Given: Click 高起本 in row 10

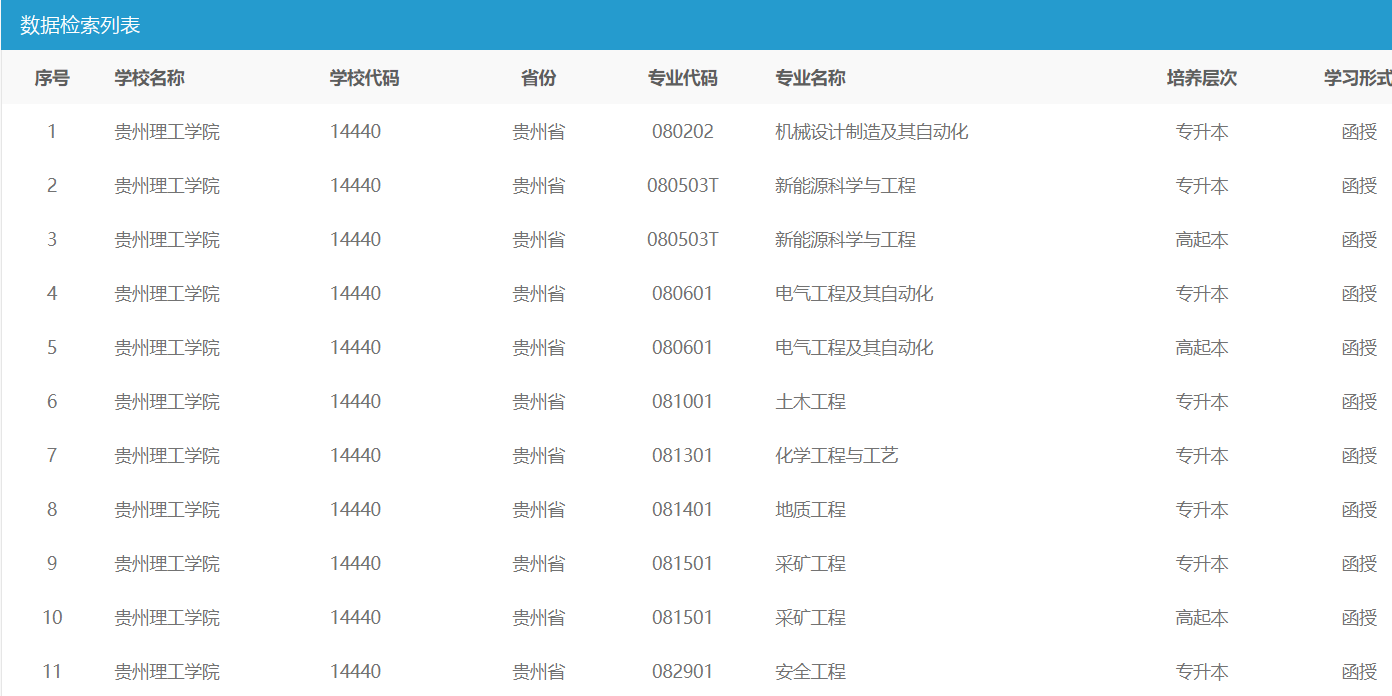Looking at the screenshot, I should [1202, 618].
